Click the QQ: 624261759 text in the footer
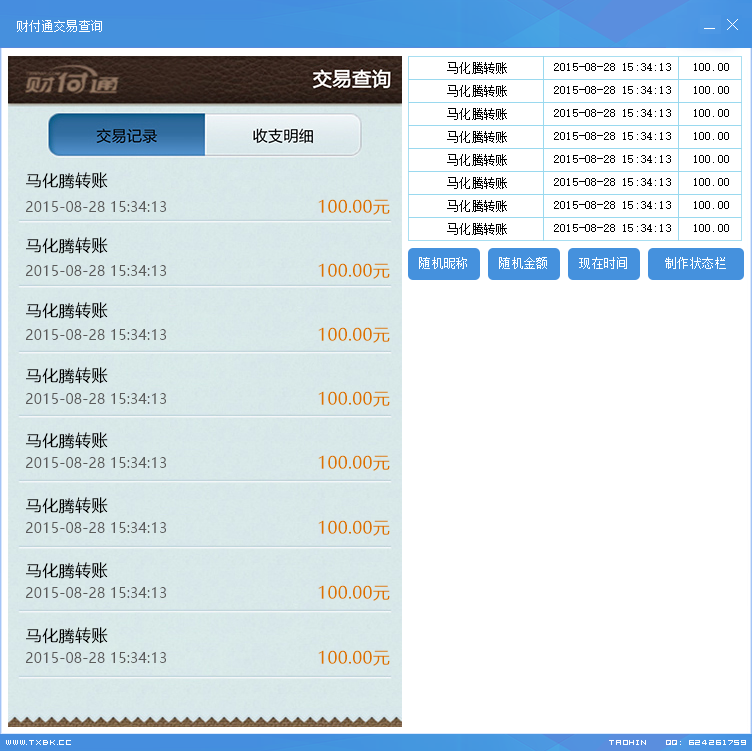The width and height of the screenshot is (752, 751). tap(705, 742)
